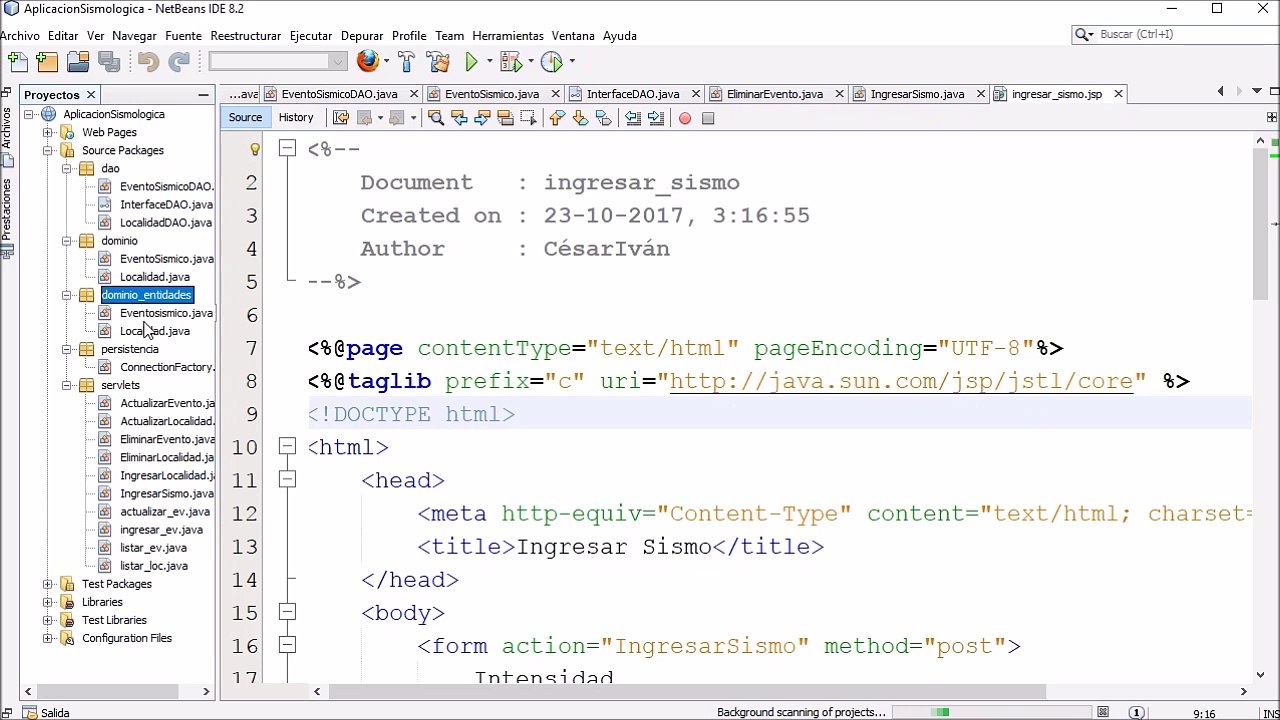The image size is (1280, 720).
Task: Expand the Web Pages tree node
Action: pos(47,132)
